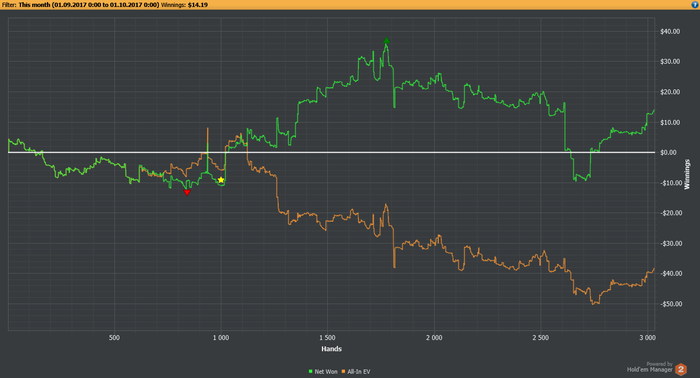The height and width of the screenshot is (378, 700).
Task: Click the This month date range filter text
Action: pos(89,5)
